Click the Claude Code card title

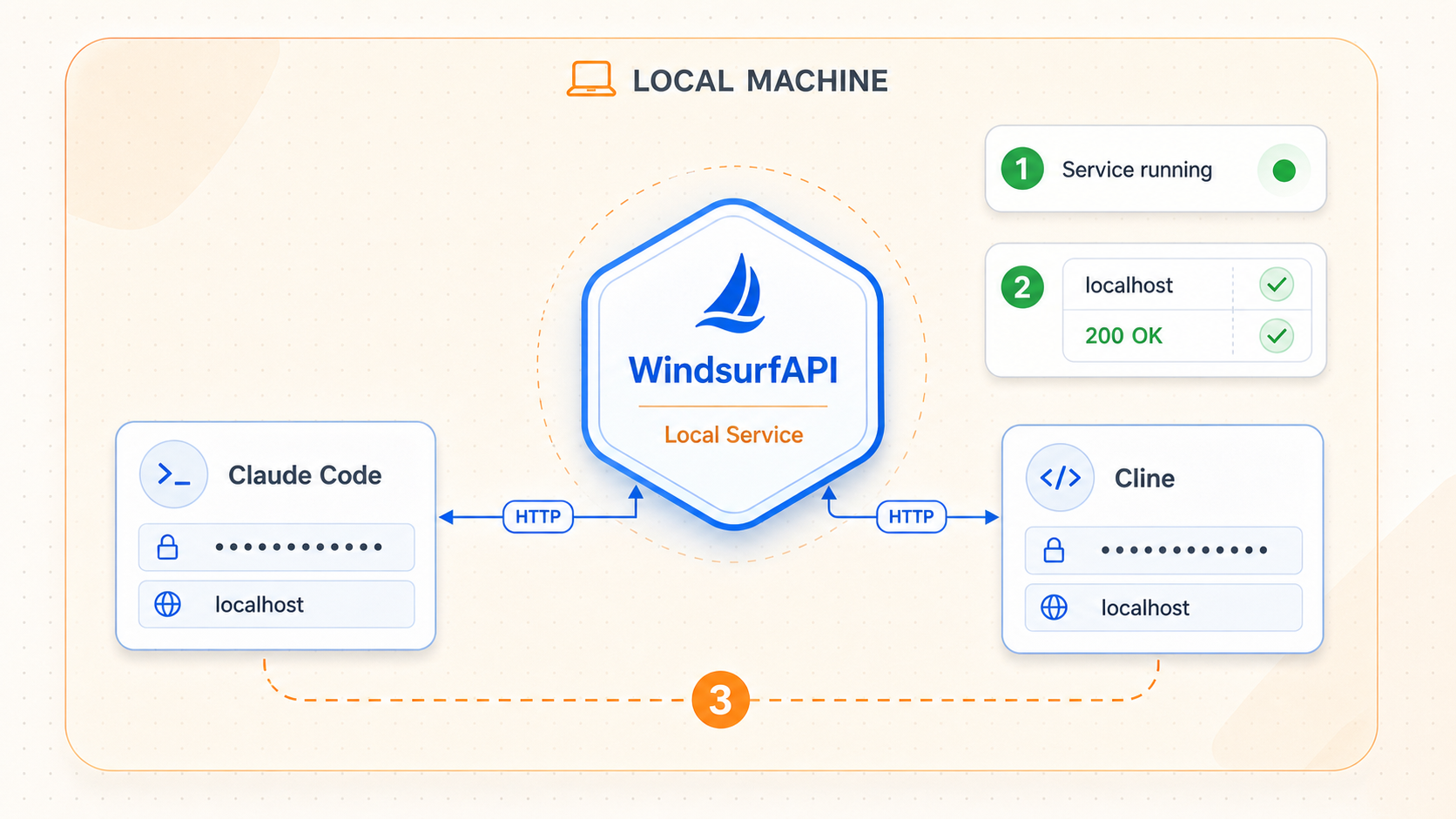305,475
